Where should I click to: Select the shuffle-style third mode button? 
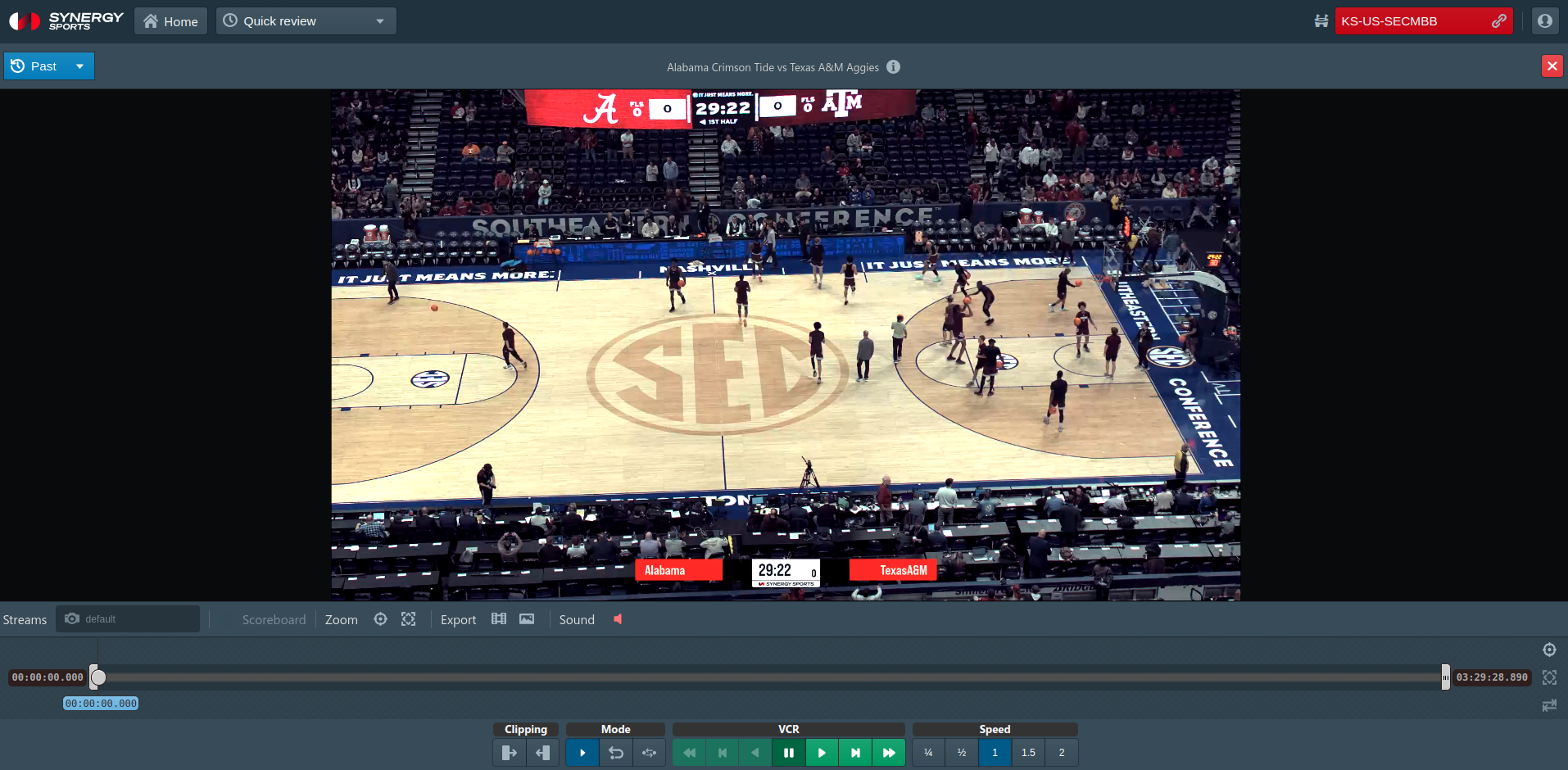(x=649, y=753)
